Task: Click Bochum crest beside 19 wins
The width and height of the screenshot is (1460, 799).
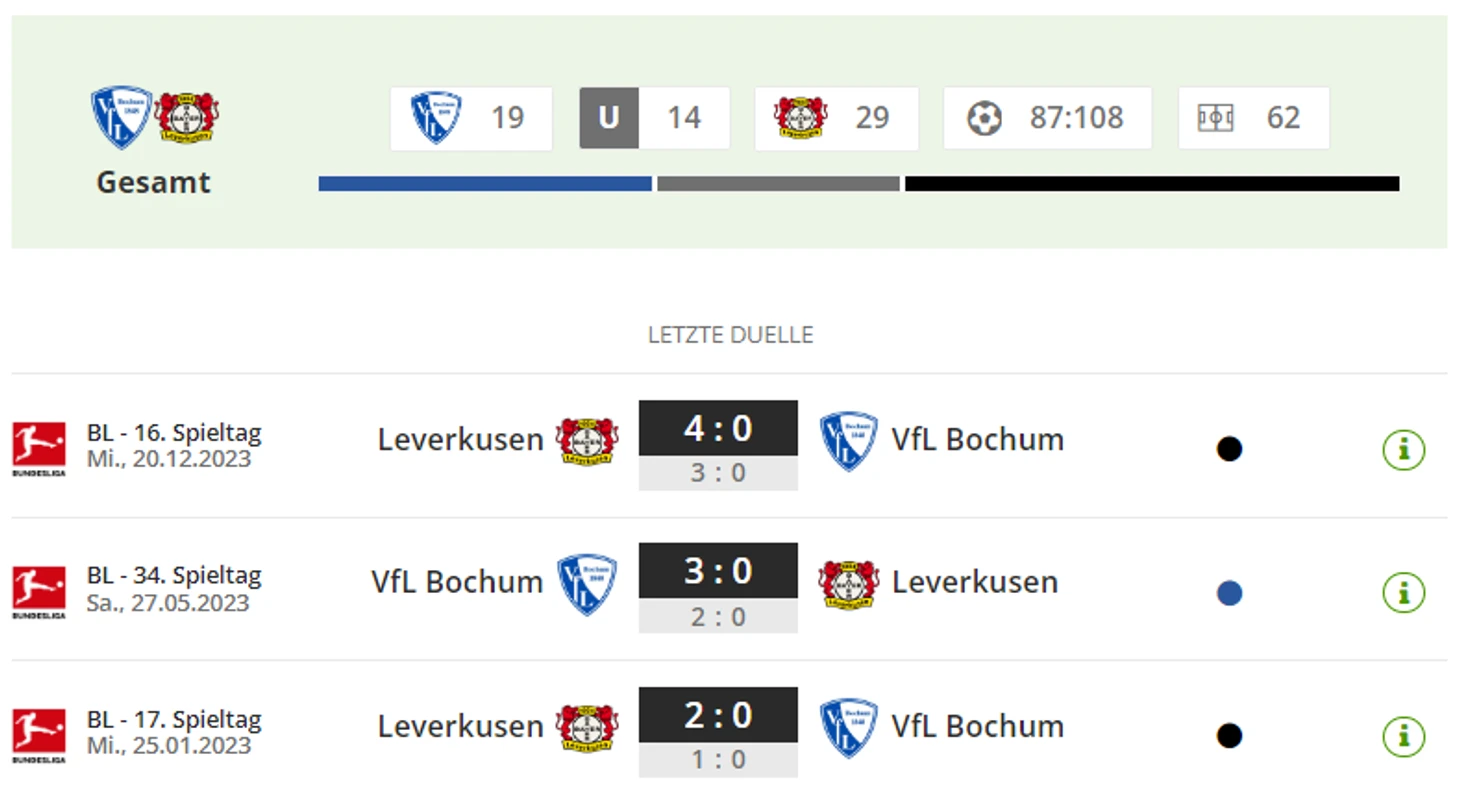Action: pyautogui.click(x=436, y=118)
